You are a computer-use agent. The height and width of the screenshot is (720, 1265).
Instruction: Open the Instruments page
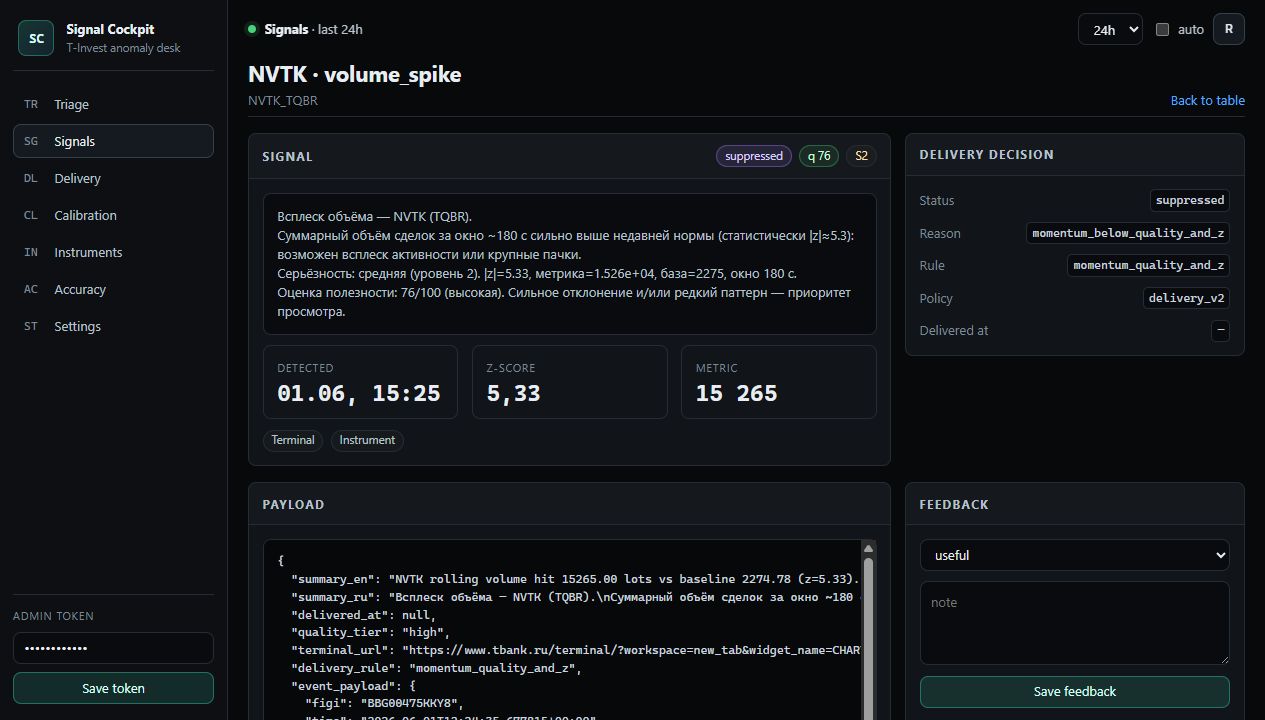click(x=113, y=252)
